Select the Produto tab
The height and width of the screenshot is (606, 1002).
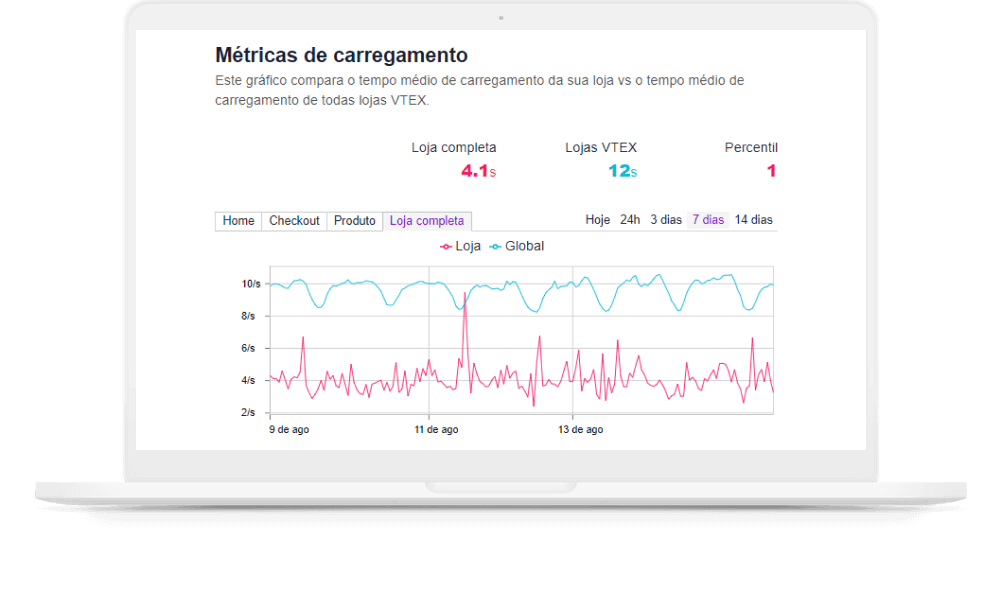[355, 221]
